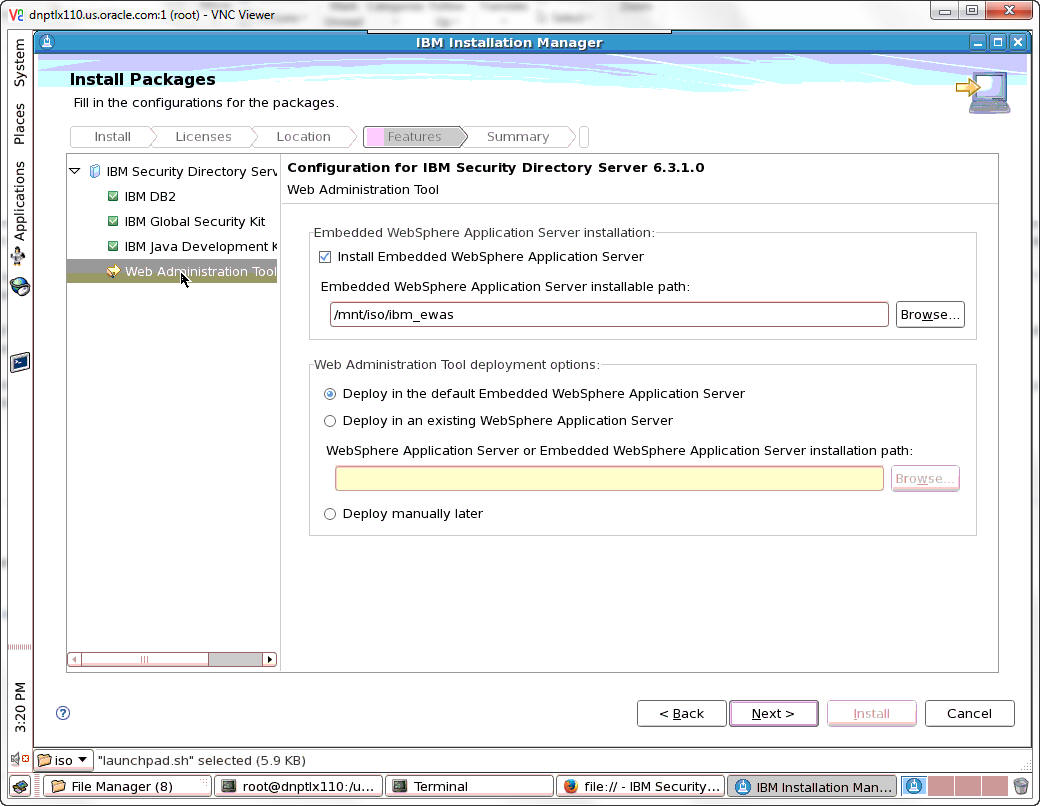Select IBM Java Development Kit tree item
1040x806 pixels.
pyautogui.click(x=200, y=247)
